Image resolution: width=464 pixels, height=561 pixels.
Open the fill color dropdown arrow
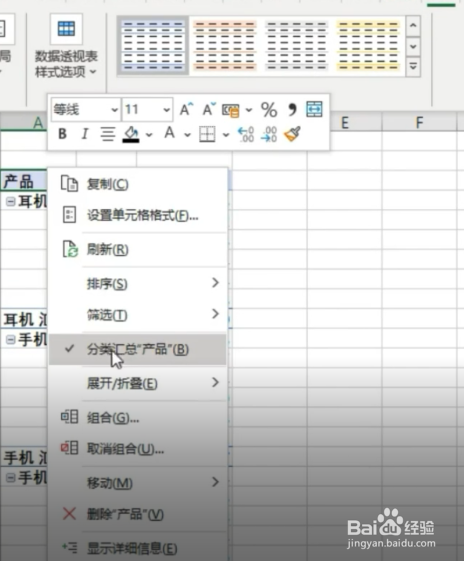tap(149, 135)
